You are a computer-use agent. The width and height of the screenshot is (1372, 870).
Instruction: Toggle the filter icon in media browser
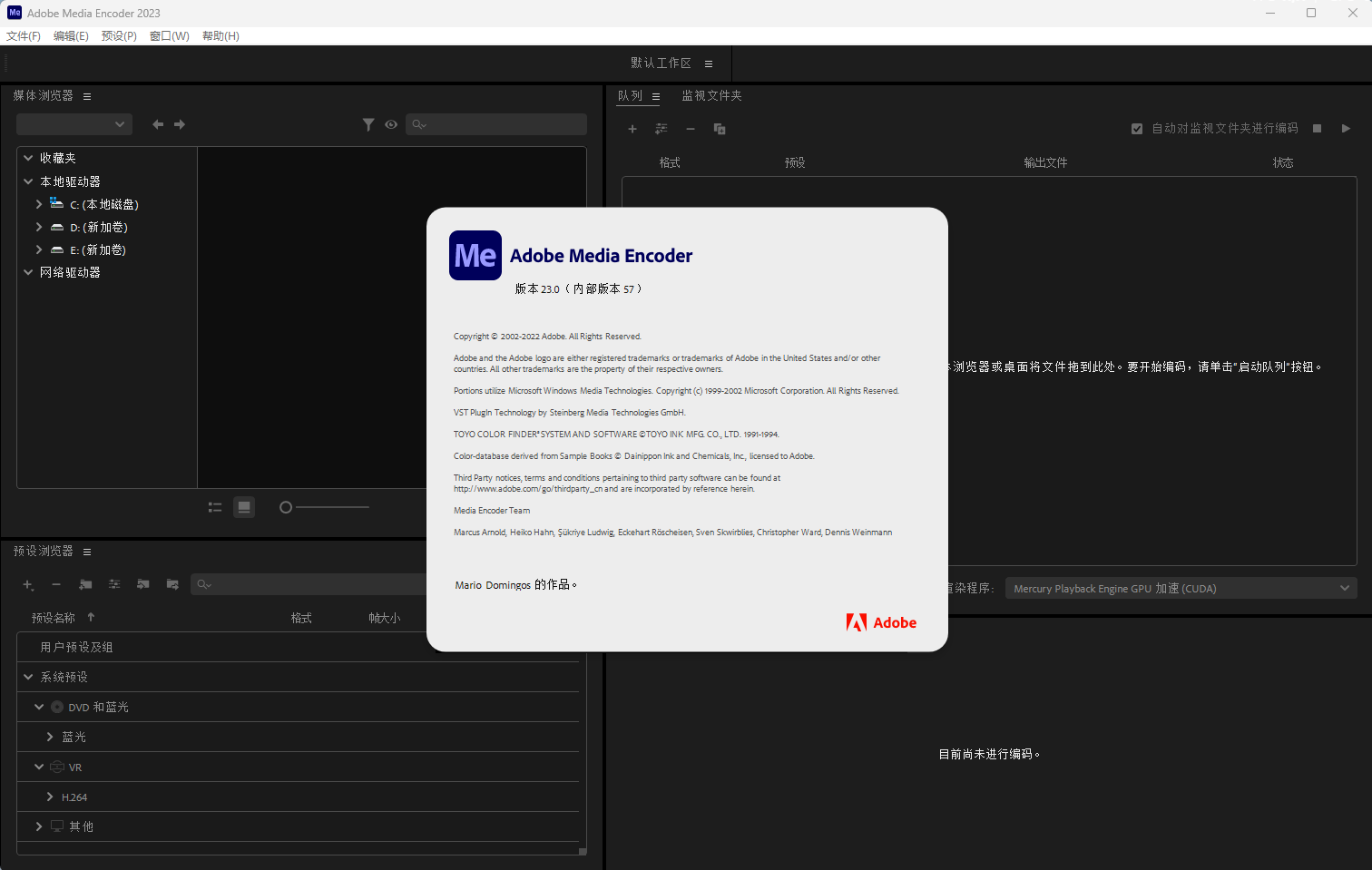pyautogui.click(x=368, y=124)
